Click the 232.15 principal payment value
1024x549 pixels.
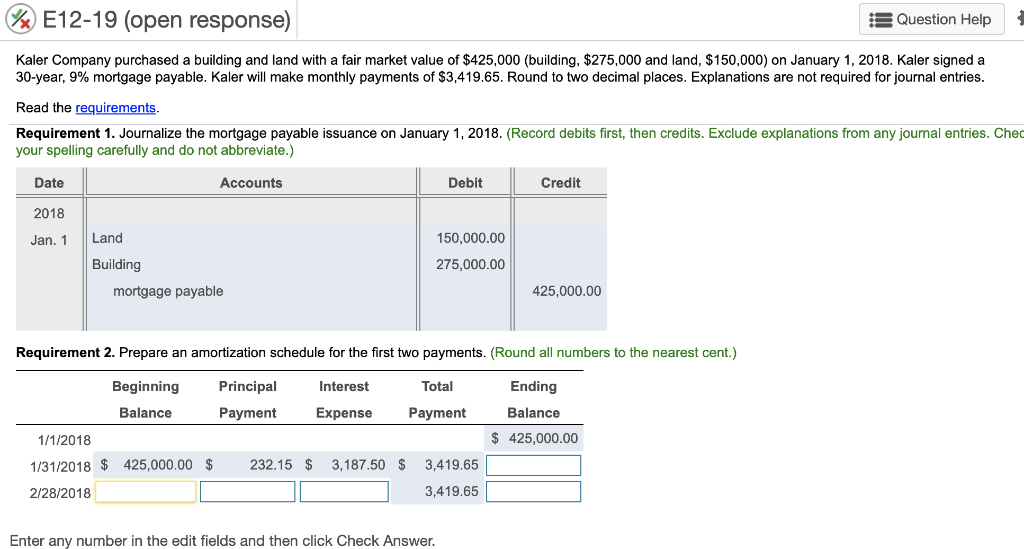click(x=271, y=465)
